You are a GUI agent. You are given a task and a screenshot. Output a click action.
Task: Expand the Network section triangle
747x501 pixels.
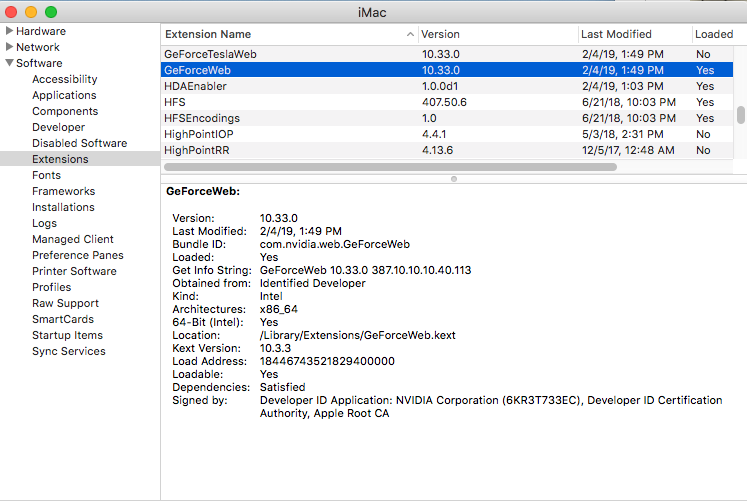[9, 47]
